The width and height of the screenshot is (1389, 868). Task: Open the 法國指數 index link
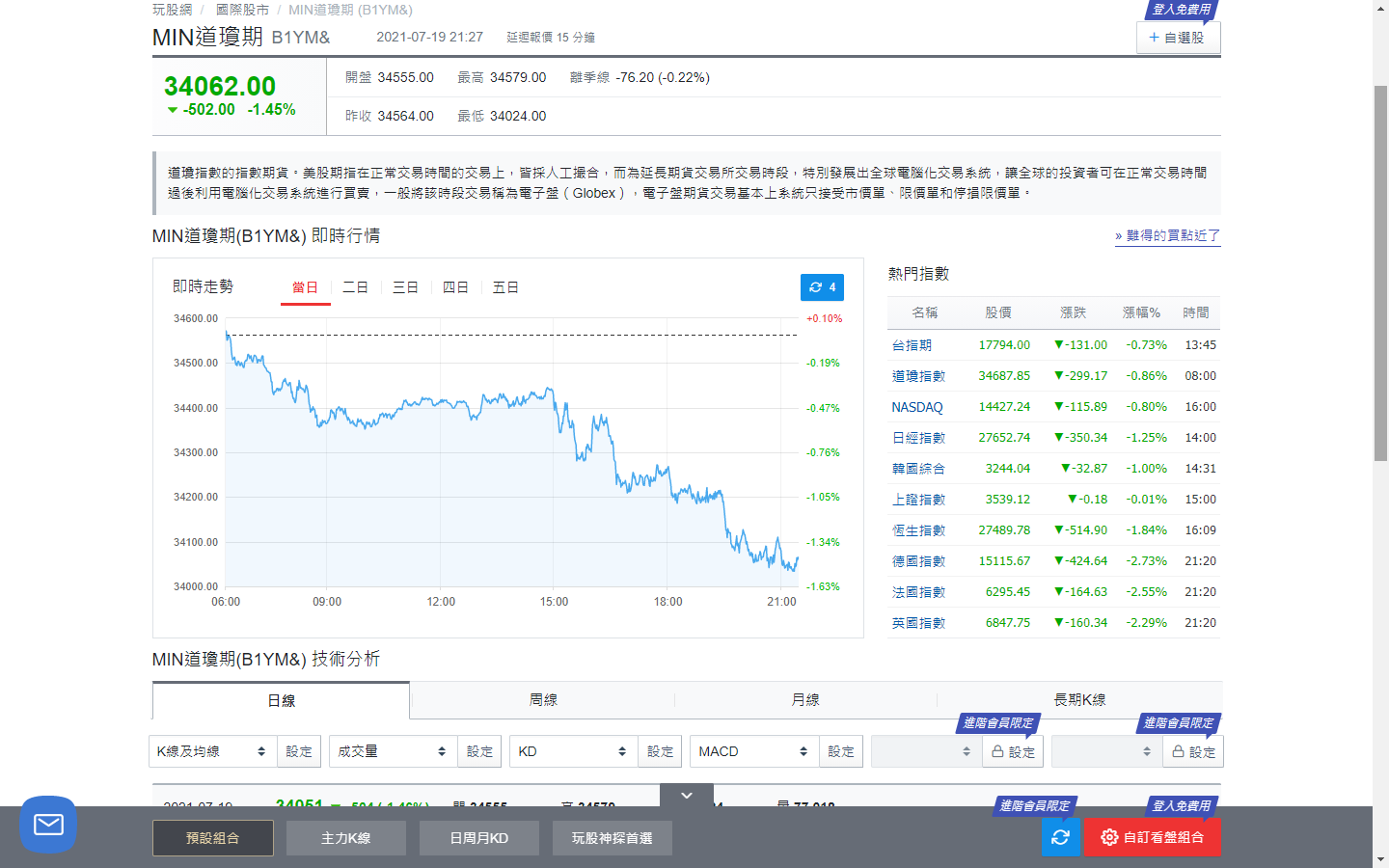[x=918, y=592]
